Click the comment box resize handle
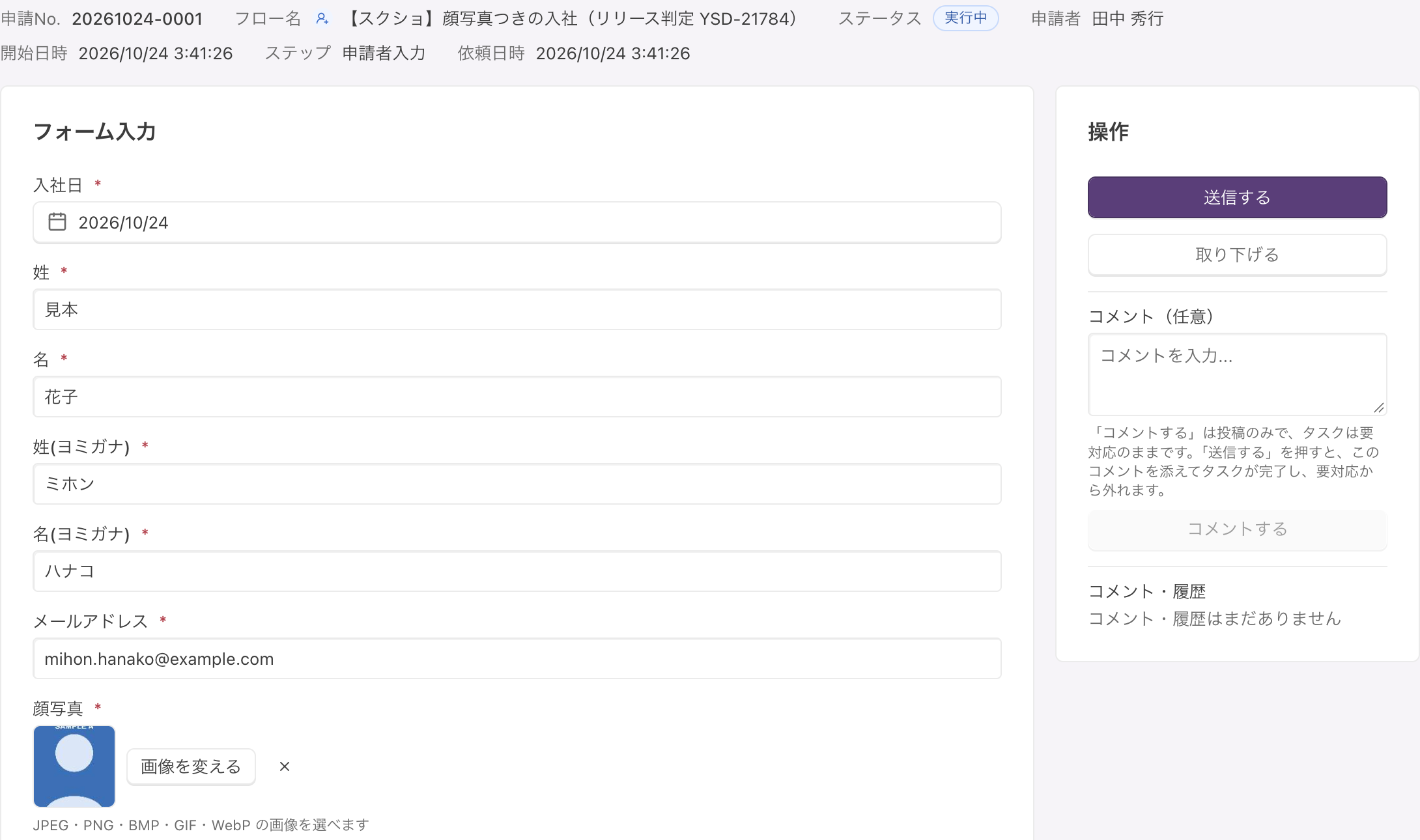Image resolution: width=1420 pixels, height=840 pixels. pyautogui.click(x=1379, y=407)
